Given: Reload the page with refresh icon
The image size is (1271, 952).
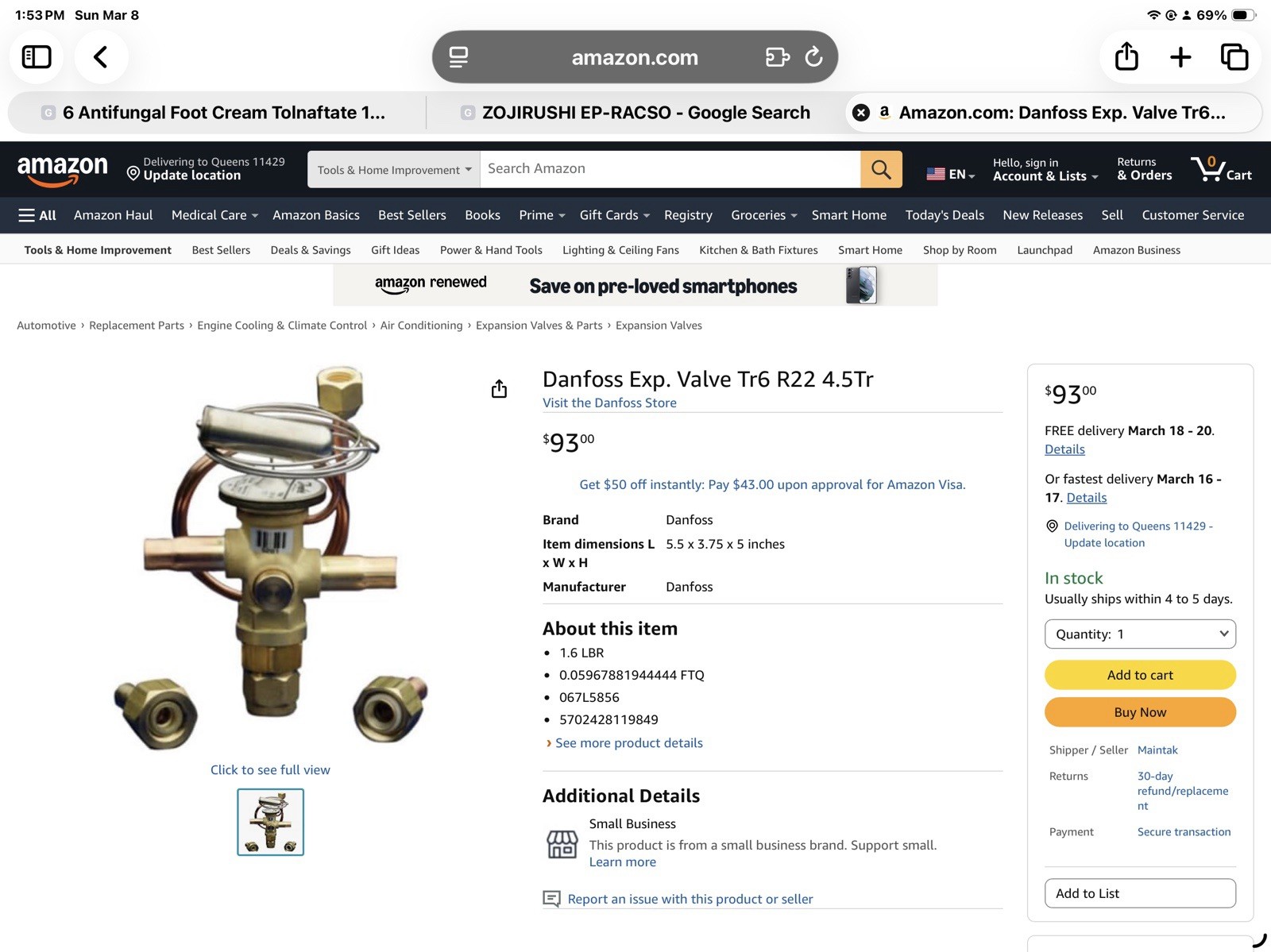Looking at the screenshot, I should point(813,57).
